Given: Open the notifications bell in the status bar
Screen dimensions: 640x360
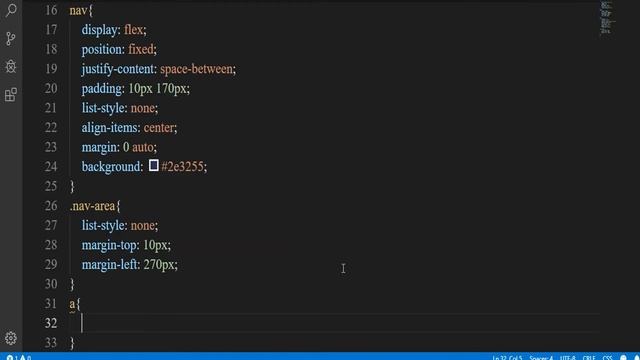Looking at the screenshot, I should (636, 357).
